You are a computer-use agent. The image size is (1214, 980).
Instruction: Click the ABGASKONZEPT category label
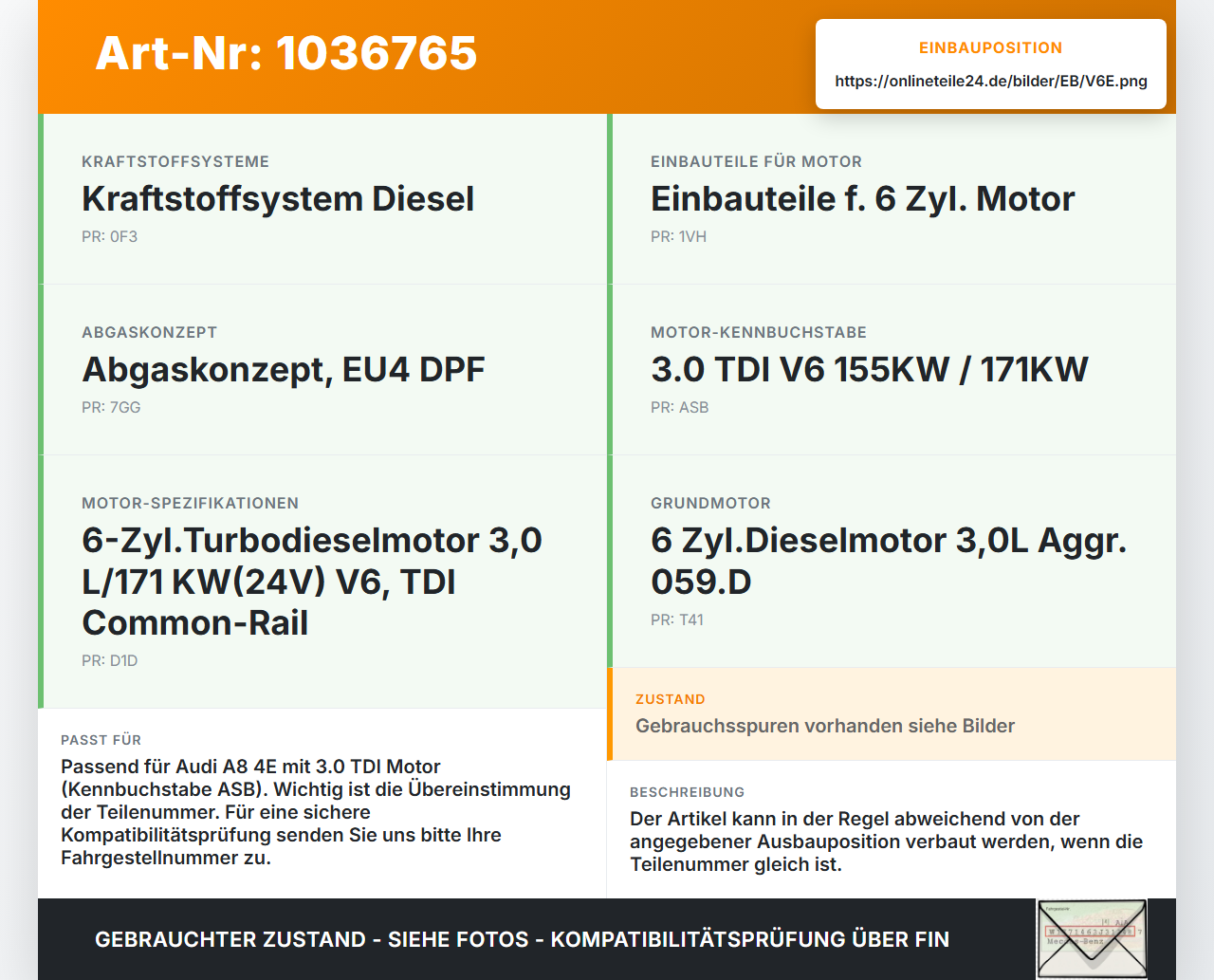[150, 333]
